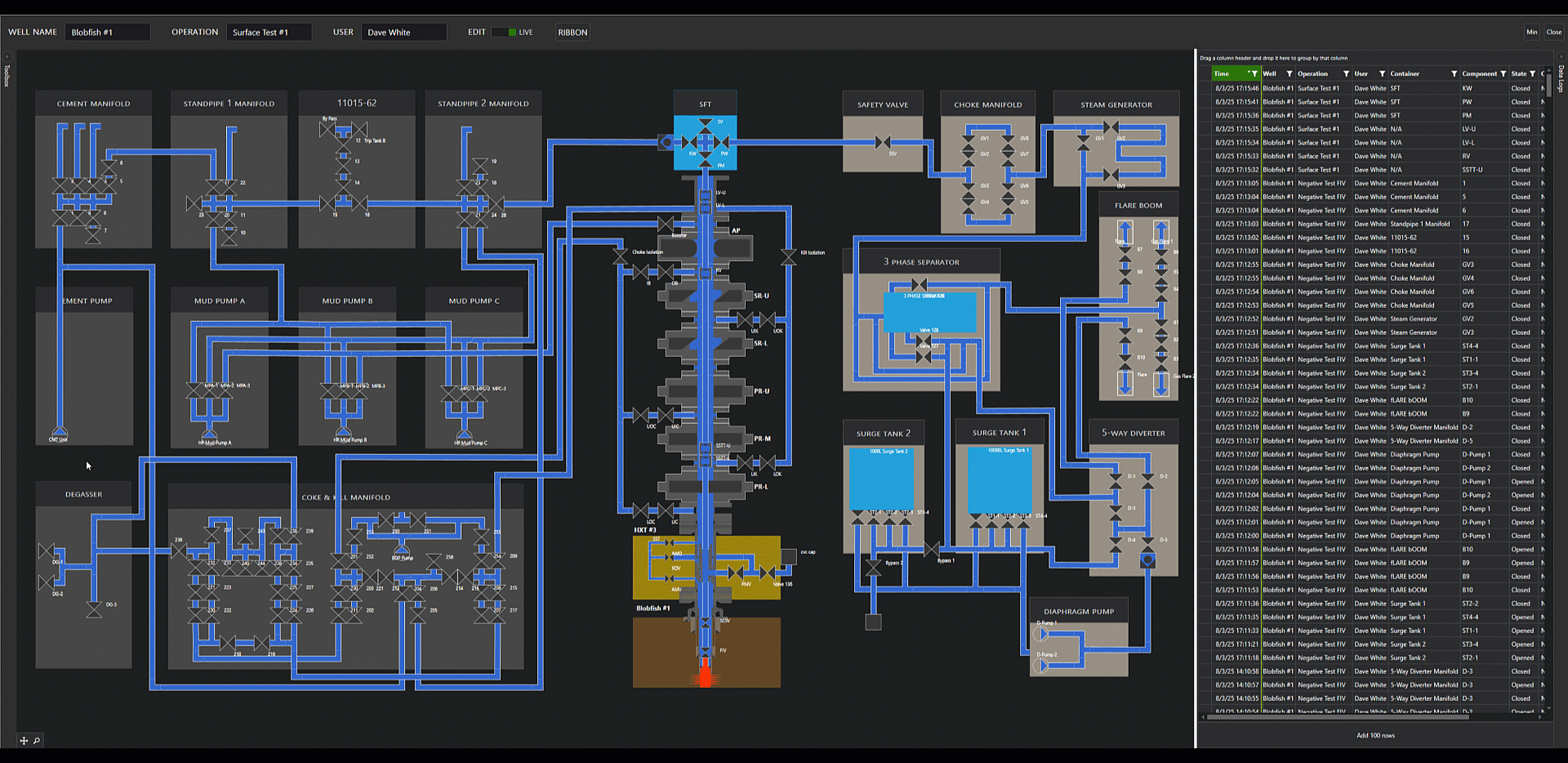Screen dimensions: 1568x763
Task: Open the RIBBON menu
Action: tap(572, 33)
